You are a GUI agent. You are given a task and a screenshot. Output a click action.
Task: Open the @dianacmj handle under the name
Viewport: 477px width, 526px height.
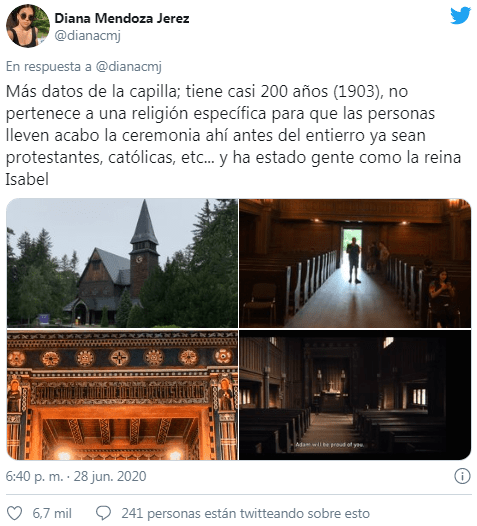click(87, 35)
